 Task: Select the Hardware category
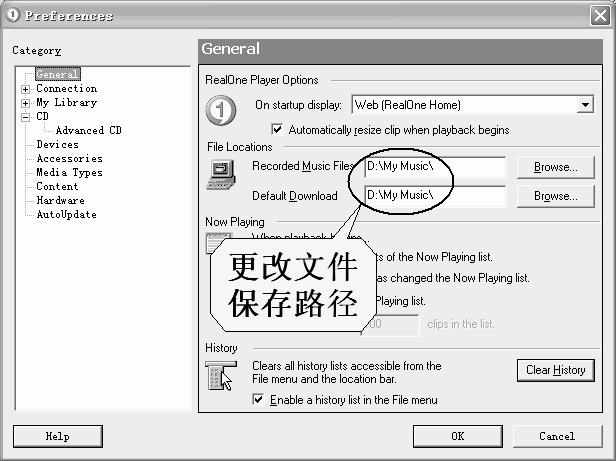coord(60,200)
